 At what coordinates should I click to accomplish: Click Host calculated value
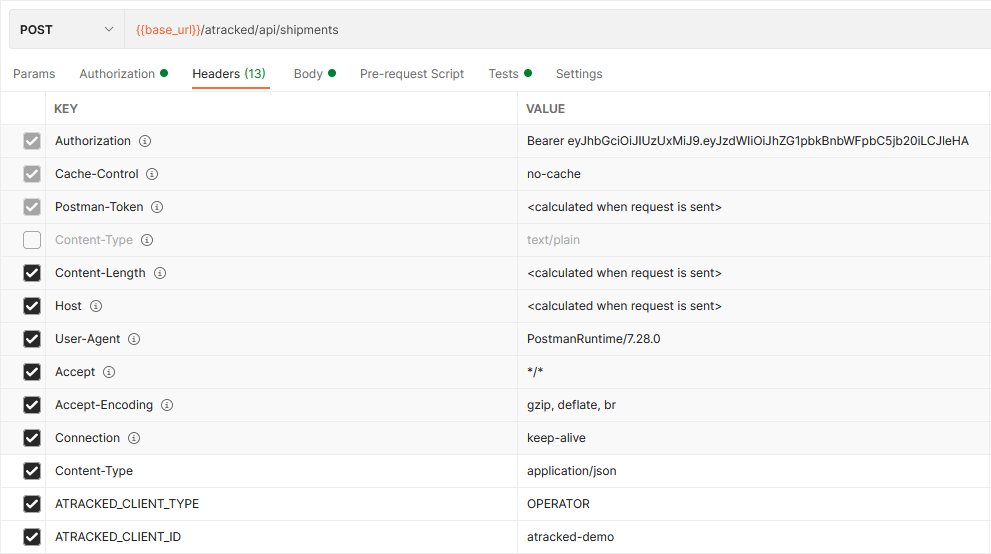pyautogui.click(x=624, y=306)
